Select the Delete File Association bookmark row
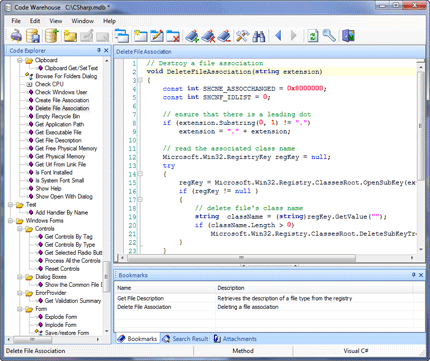 [269, 307]
